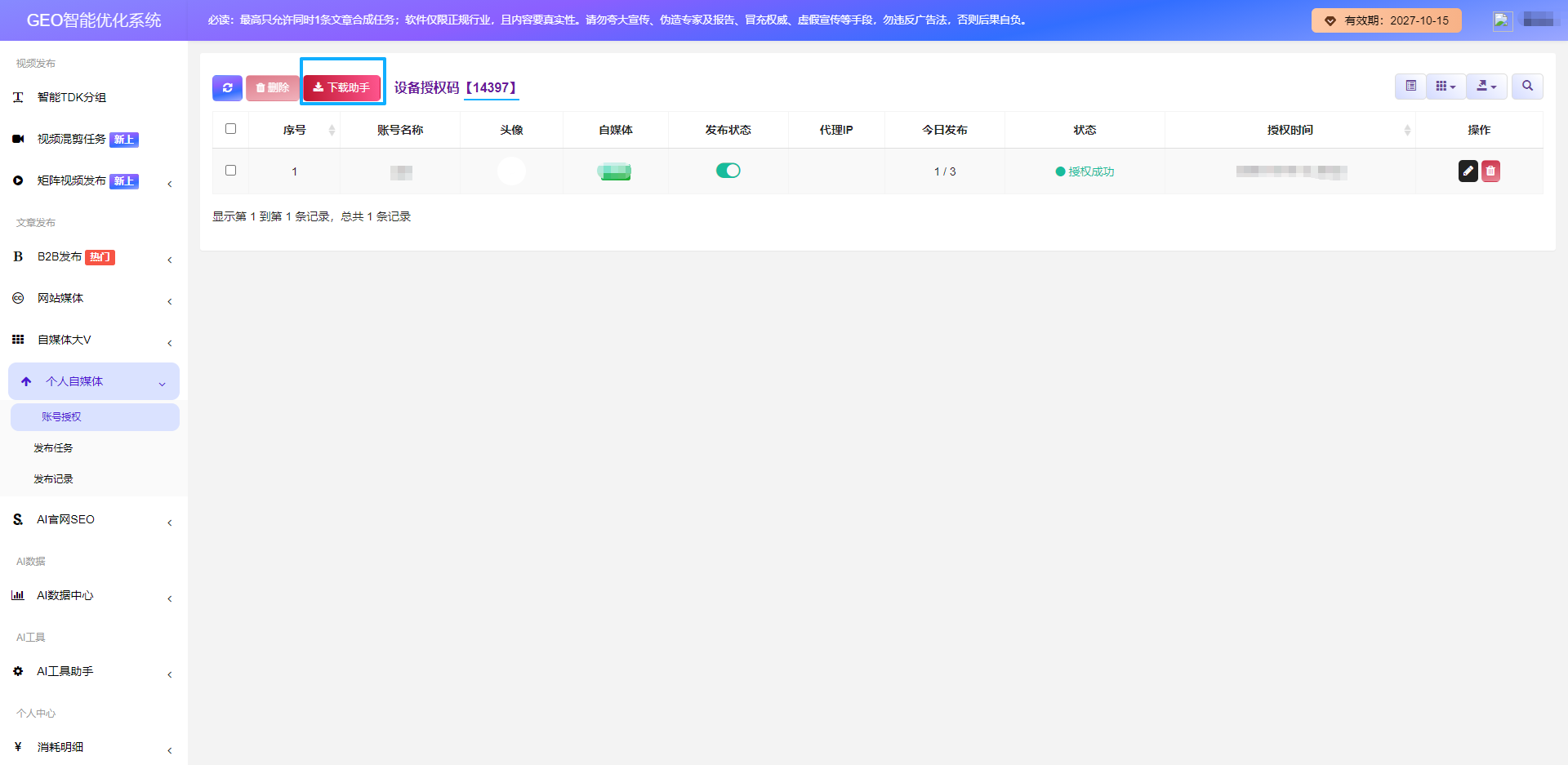
Task: Click the GEO智能优化系统 logo title
Action: [94, 20]
